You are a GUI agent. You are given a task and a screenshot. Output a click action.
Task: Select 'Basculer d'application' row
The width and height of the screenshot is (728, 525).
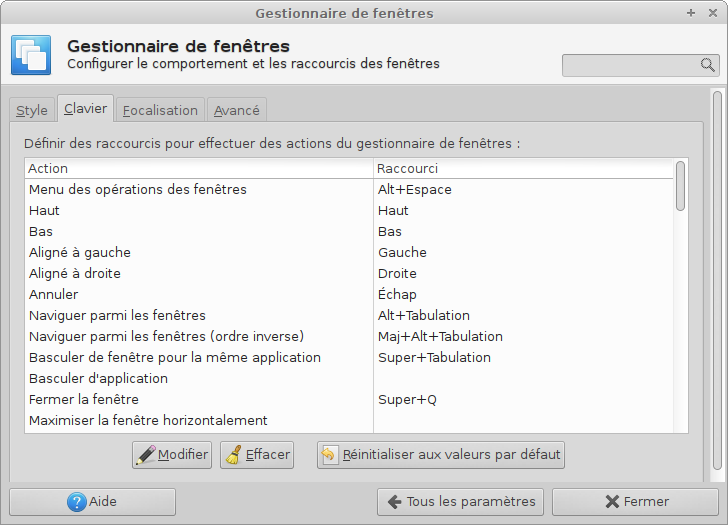[349, 378]
